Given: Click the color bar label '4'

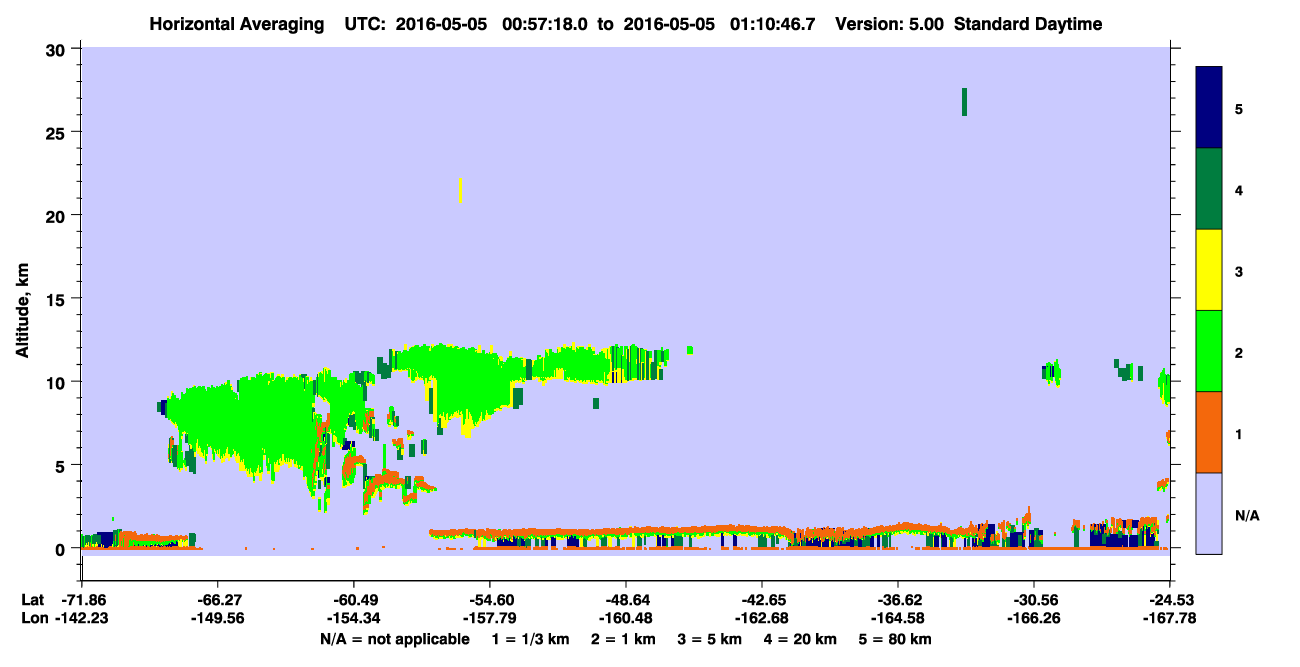Looking at the screenshot, I should pos(1239,190).
